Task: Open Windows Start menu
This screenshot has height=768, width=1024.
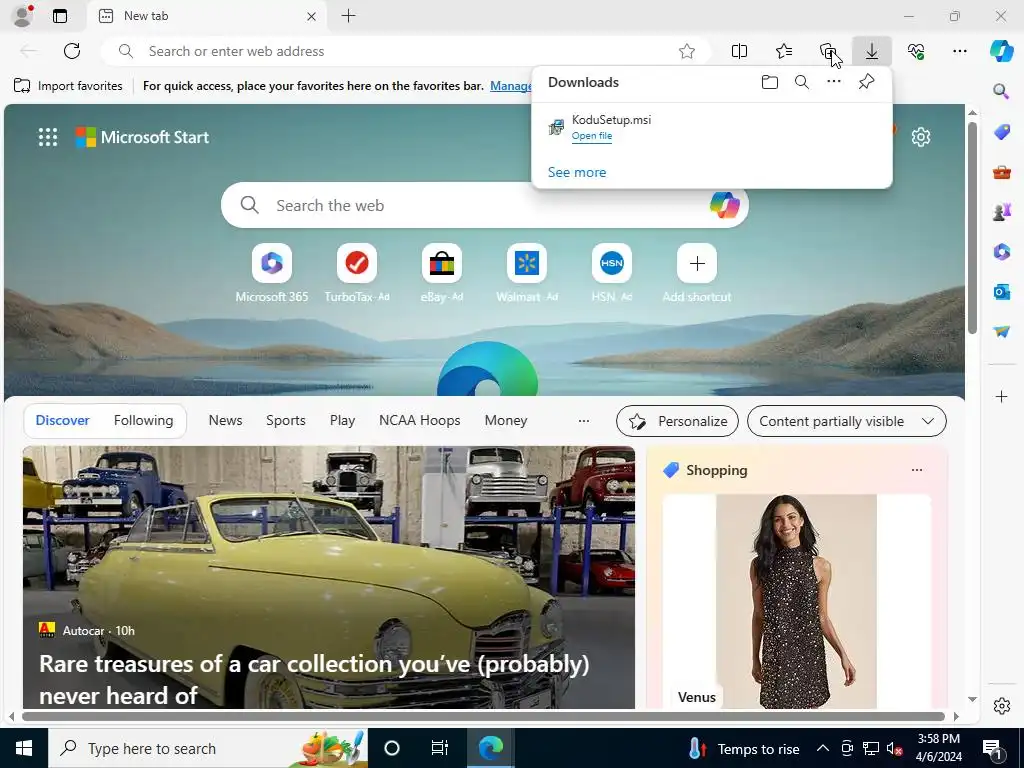Action: tap(24, 748)
